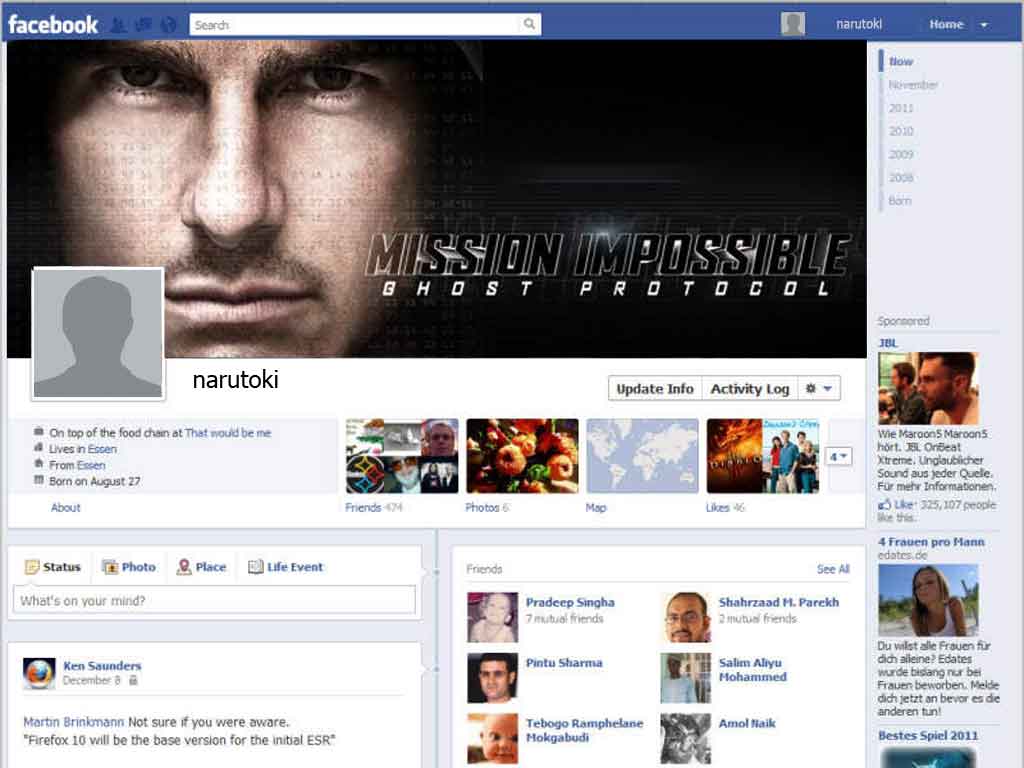Click the Status composer tab
Screen dimensions: 1024x768
[x=53, y=567]
